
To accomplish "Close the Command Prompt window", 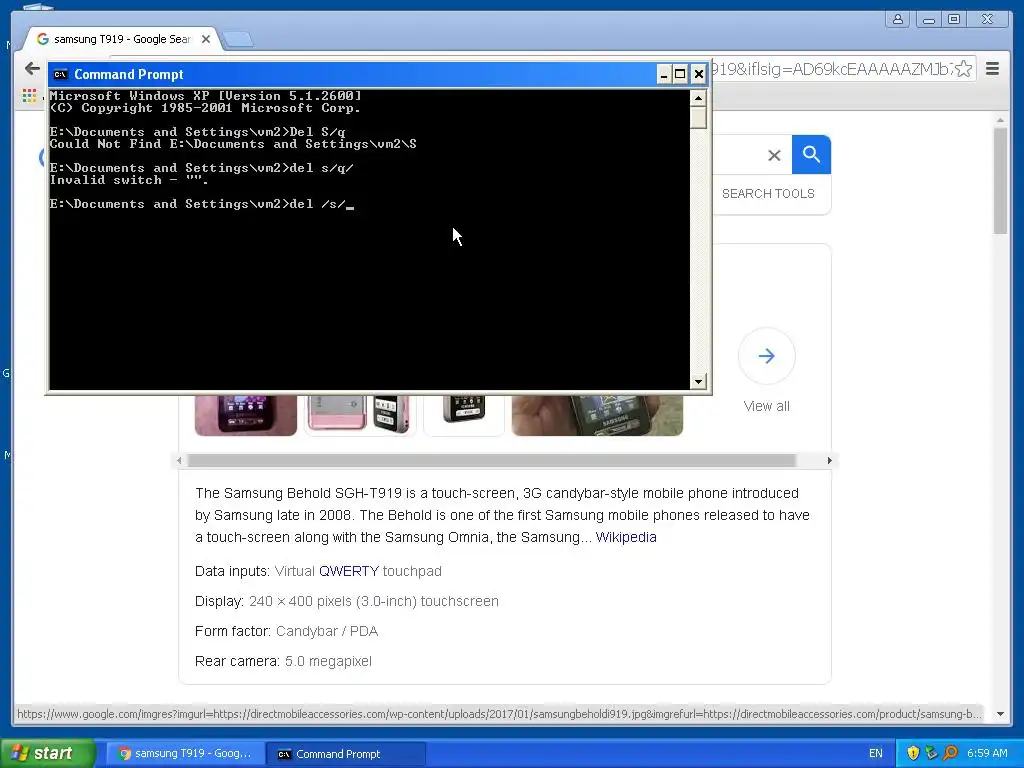I will [x=698, y=74].
